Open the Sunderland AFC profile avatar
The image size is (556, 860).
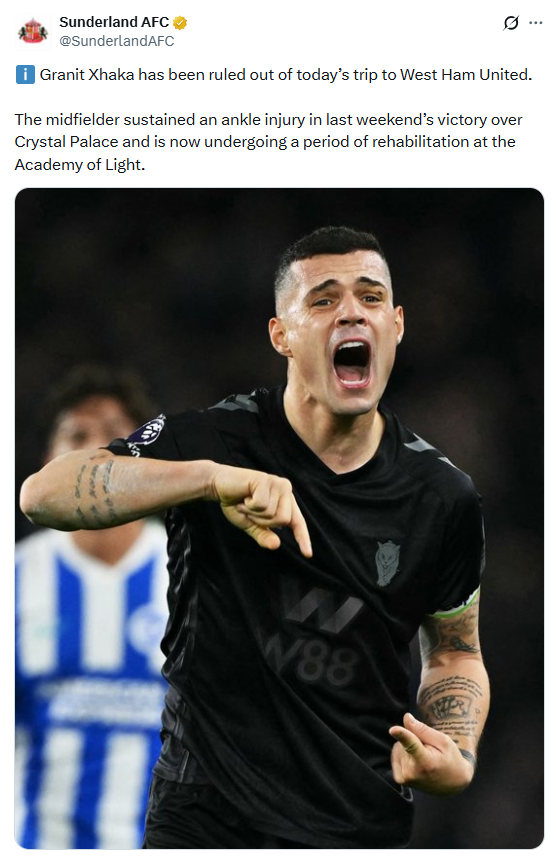pos(33,31)
